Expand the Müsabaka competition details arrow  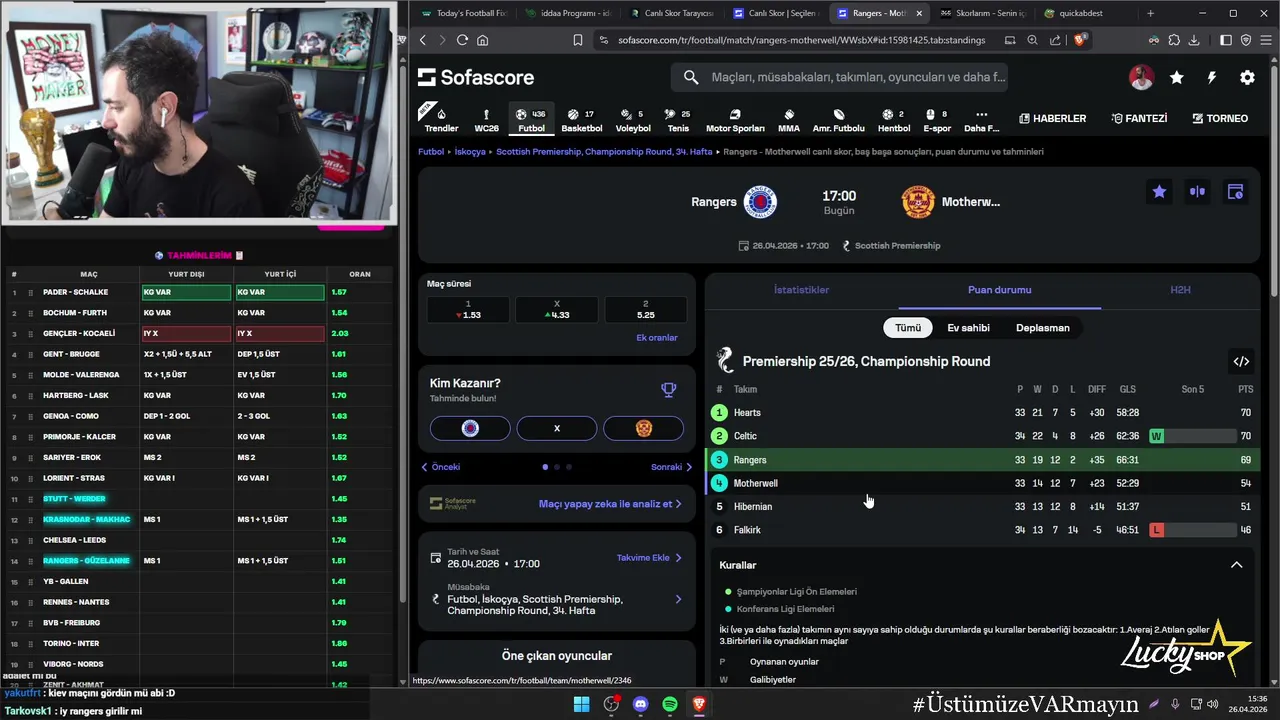click(x=678, y=599)
